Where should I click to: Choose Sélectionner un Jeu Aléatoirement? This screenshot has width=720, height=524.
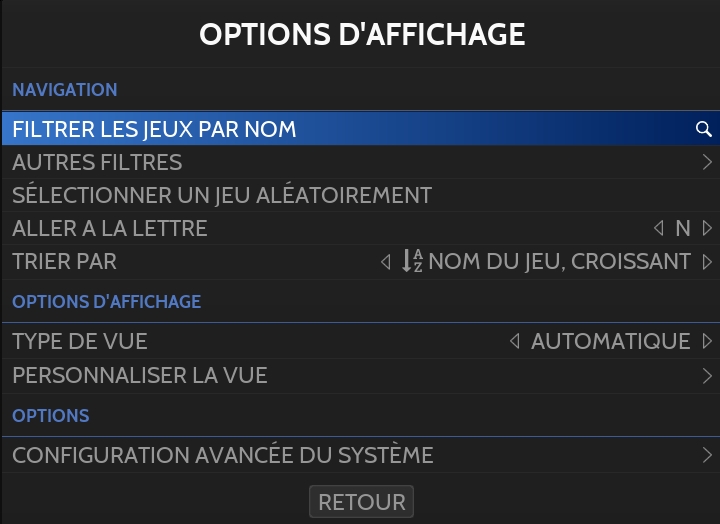(x=222, y=195)
